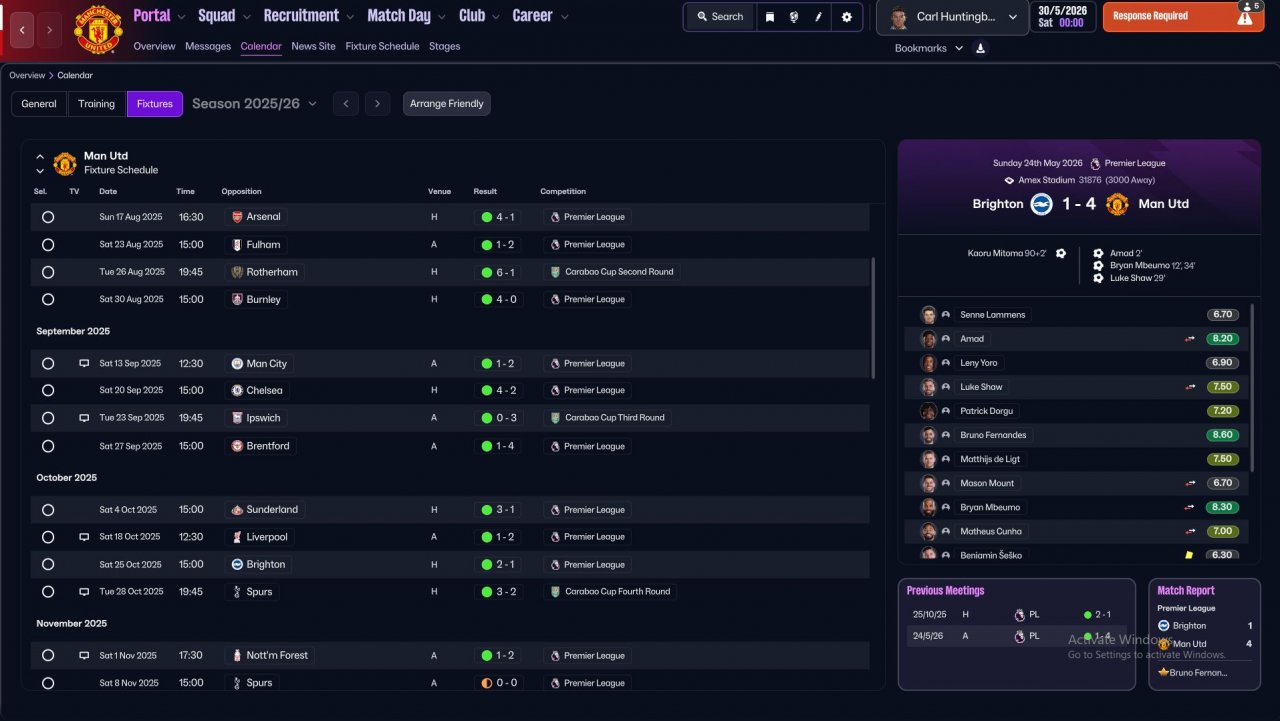Open the Fixture Schedule sub-menu
Image resolution: width=1280 pixels, height=721 pixels.
[383, 46]
